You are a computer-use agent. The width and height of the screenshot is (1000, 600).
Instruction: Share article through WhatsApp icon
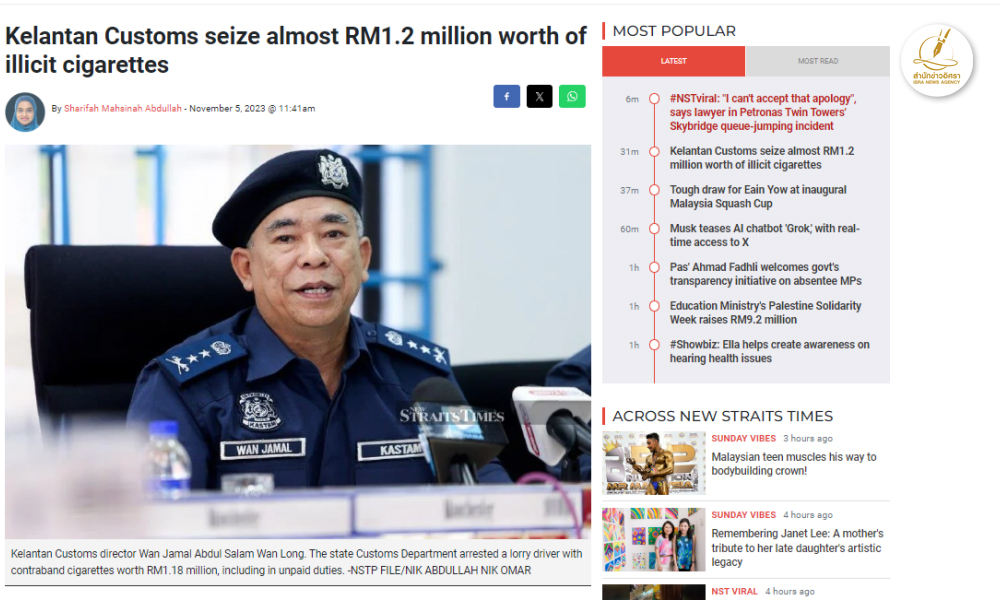(x=572, y=96)
